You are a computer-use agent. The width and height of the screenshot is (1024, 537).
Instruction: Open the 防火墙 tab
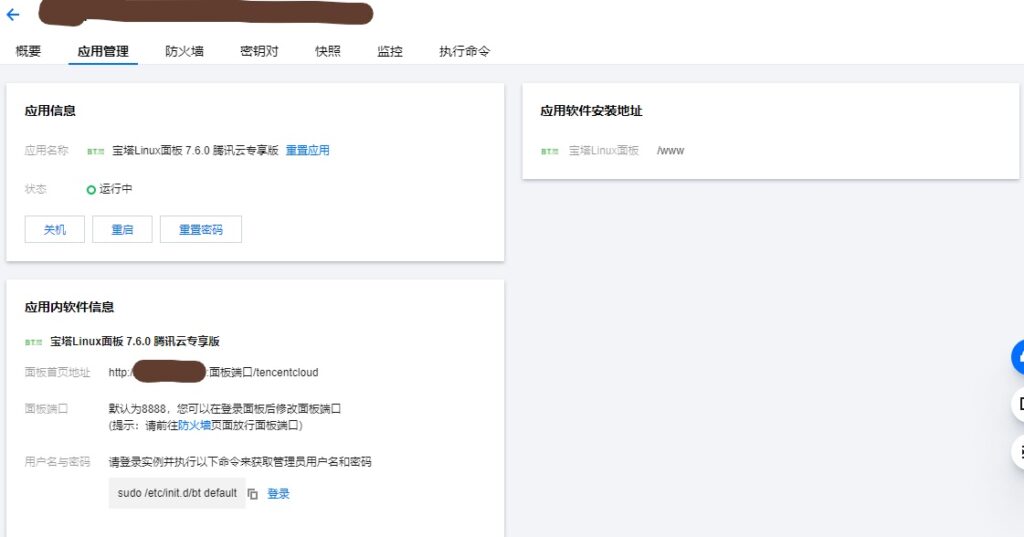(x=184, y=51)
